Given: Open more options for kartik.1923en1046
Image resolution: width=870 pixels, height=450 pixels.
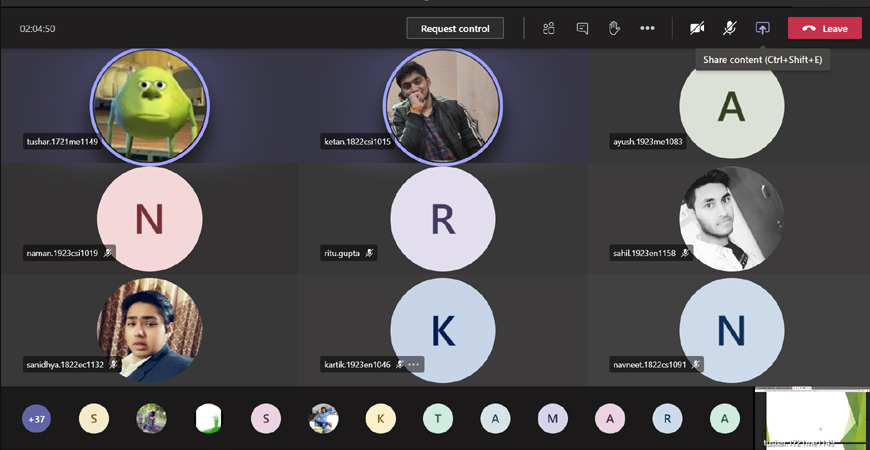Looking at the screenshot, I should [x=413, y=365].
